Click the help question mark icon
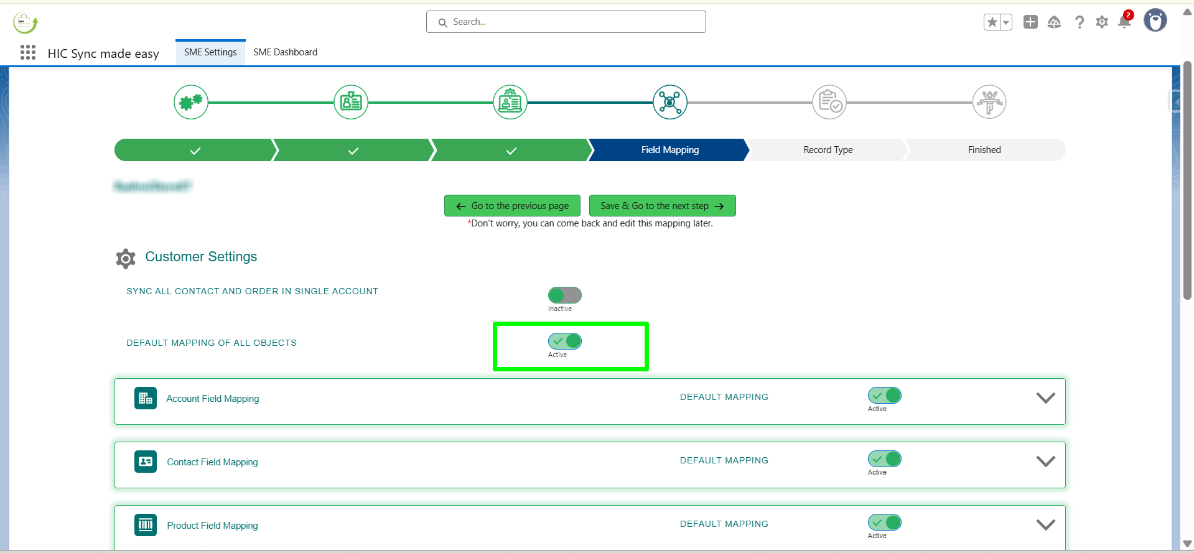The image size is (1194, 553). point(1079,22)
